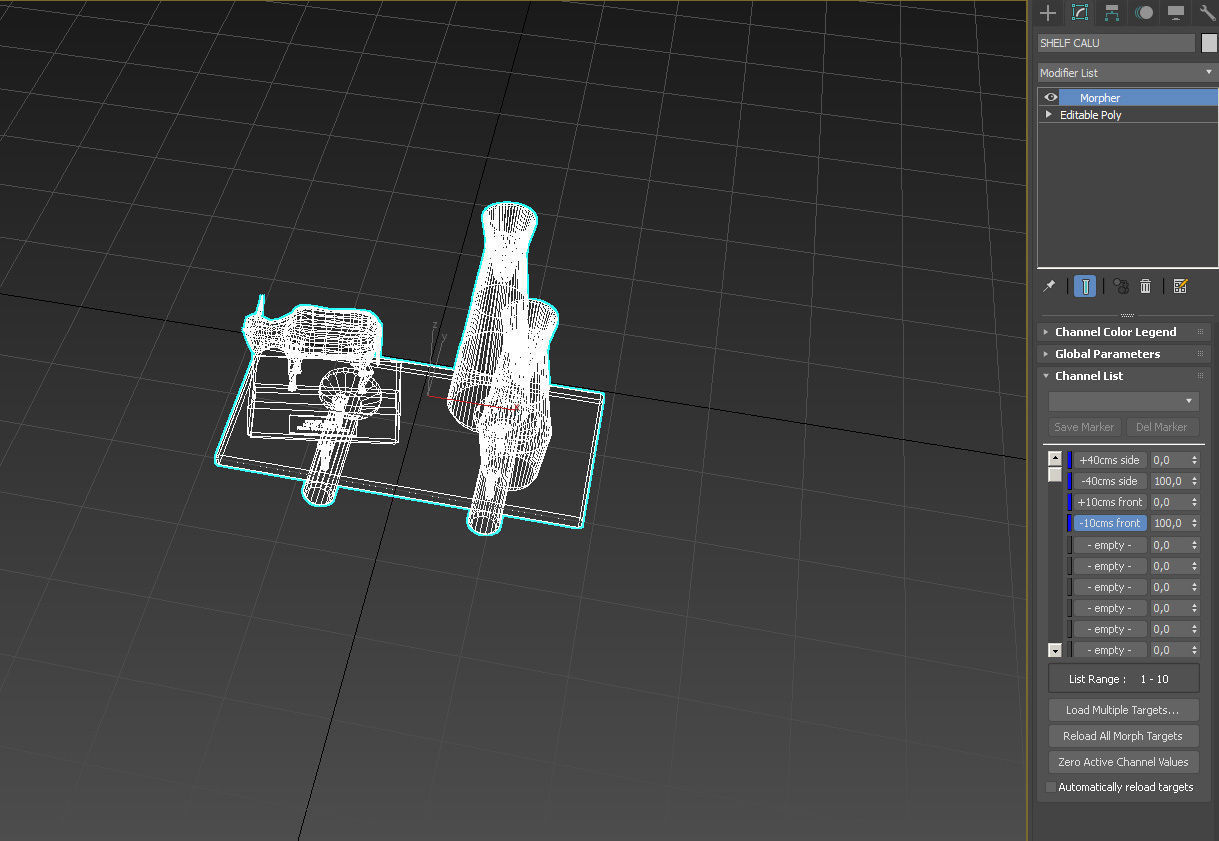Open the Create command panel tab
This screenshot has height=841, width=1219.
tap(1048, 13)
